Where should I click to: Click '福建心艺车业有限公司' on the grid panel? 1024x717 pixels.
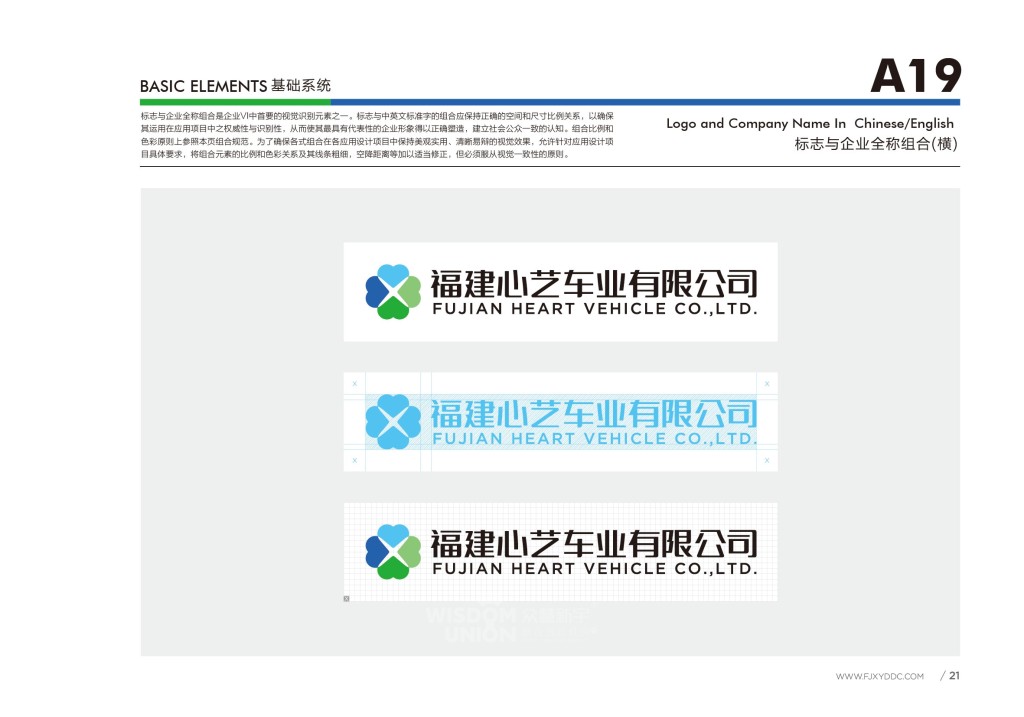[594, 543]
